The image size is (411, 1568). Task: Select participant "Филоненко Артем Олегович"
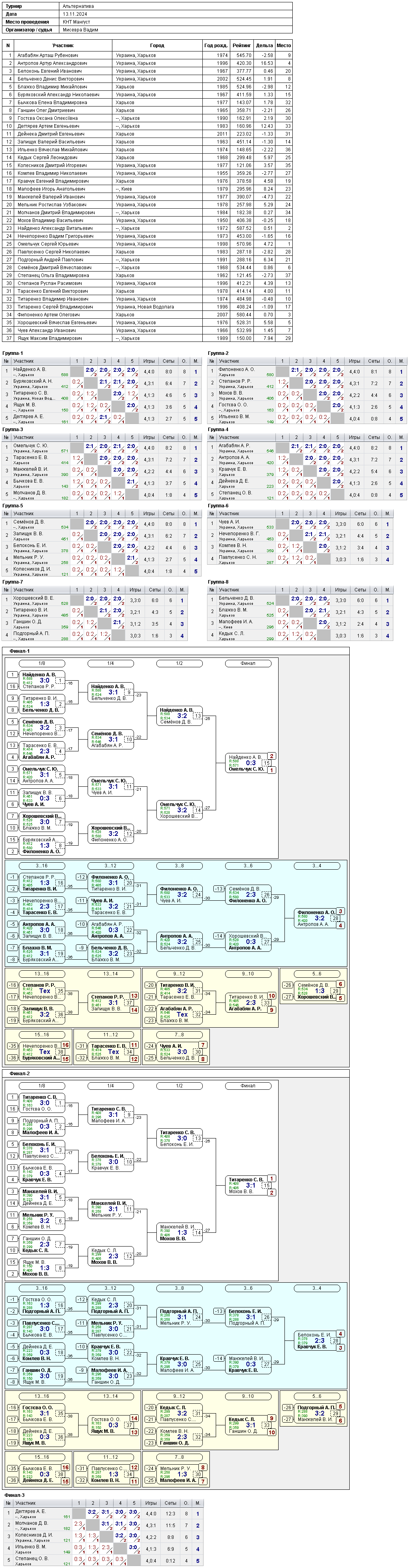pos(48,315)
